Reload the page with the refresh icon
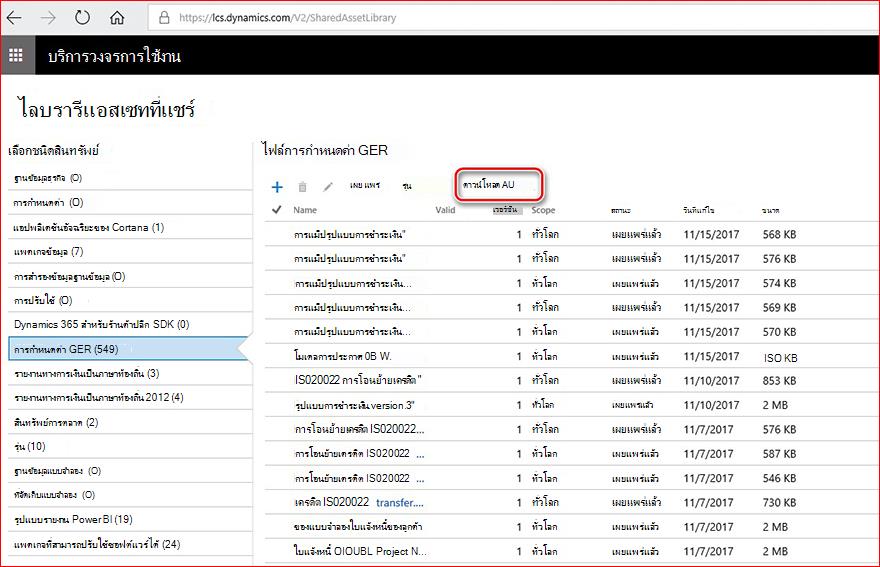 pyautogui.click(x=82, y=17)
